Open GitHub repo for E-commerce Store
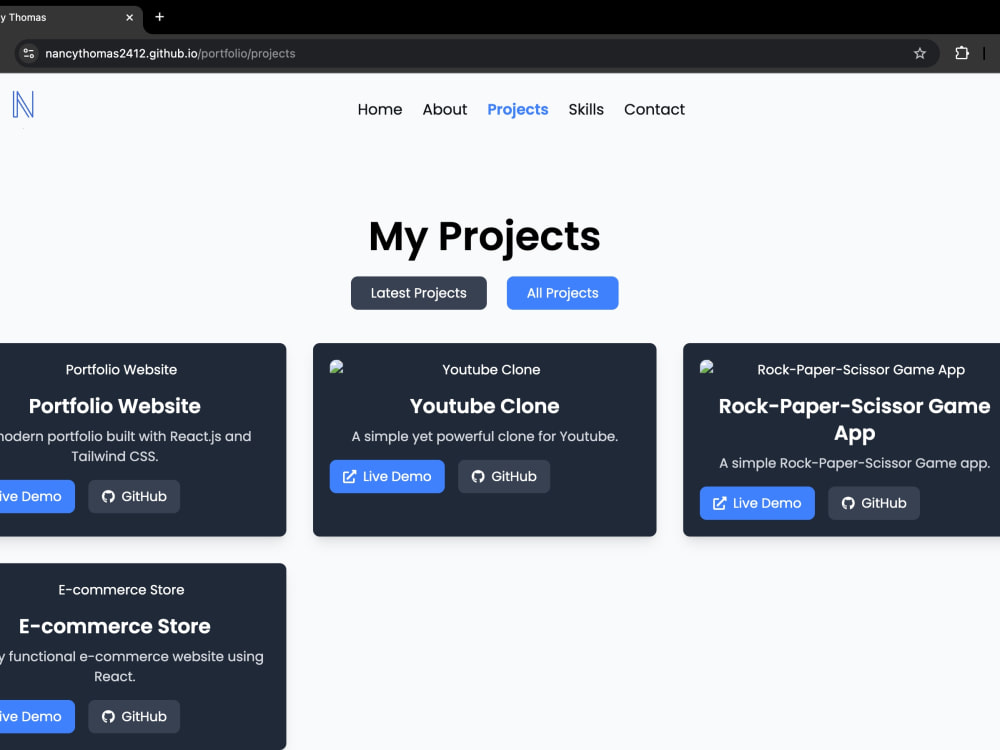This screenshot has height=750, width=1000. click(134, 717)
